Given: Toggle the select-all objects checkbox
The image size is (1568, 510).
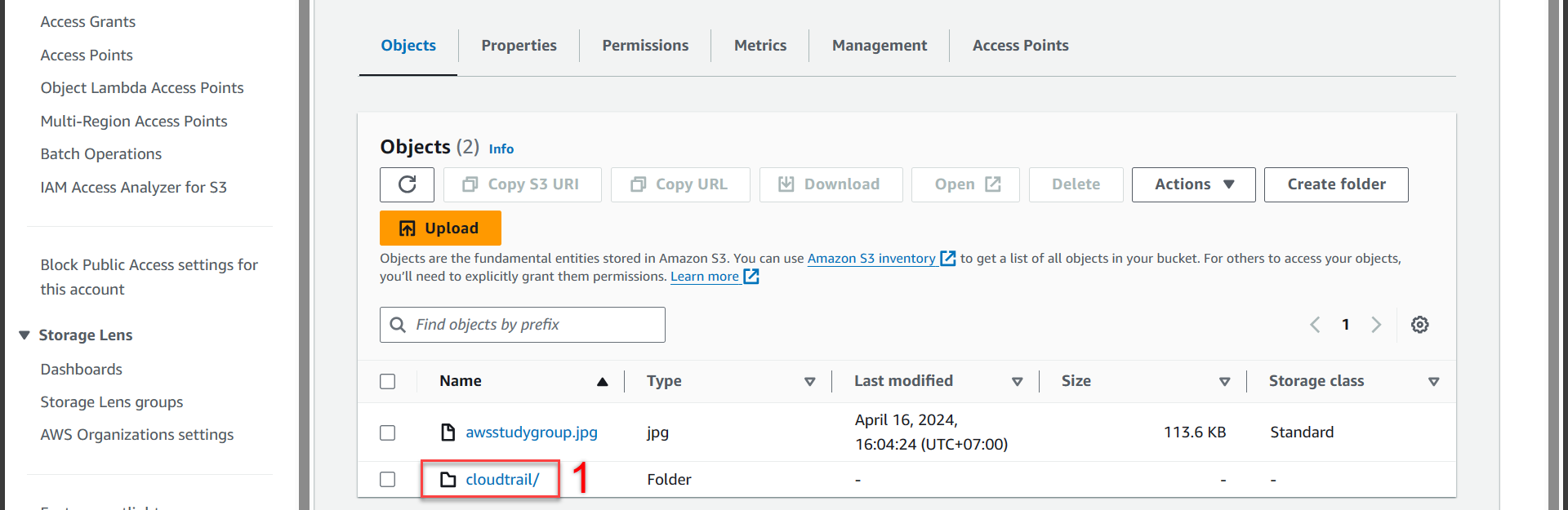Looking at the screenshot, I should (x=388, y=382).
